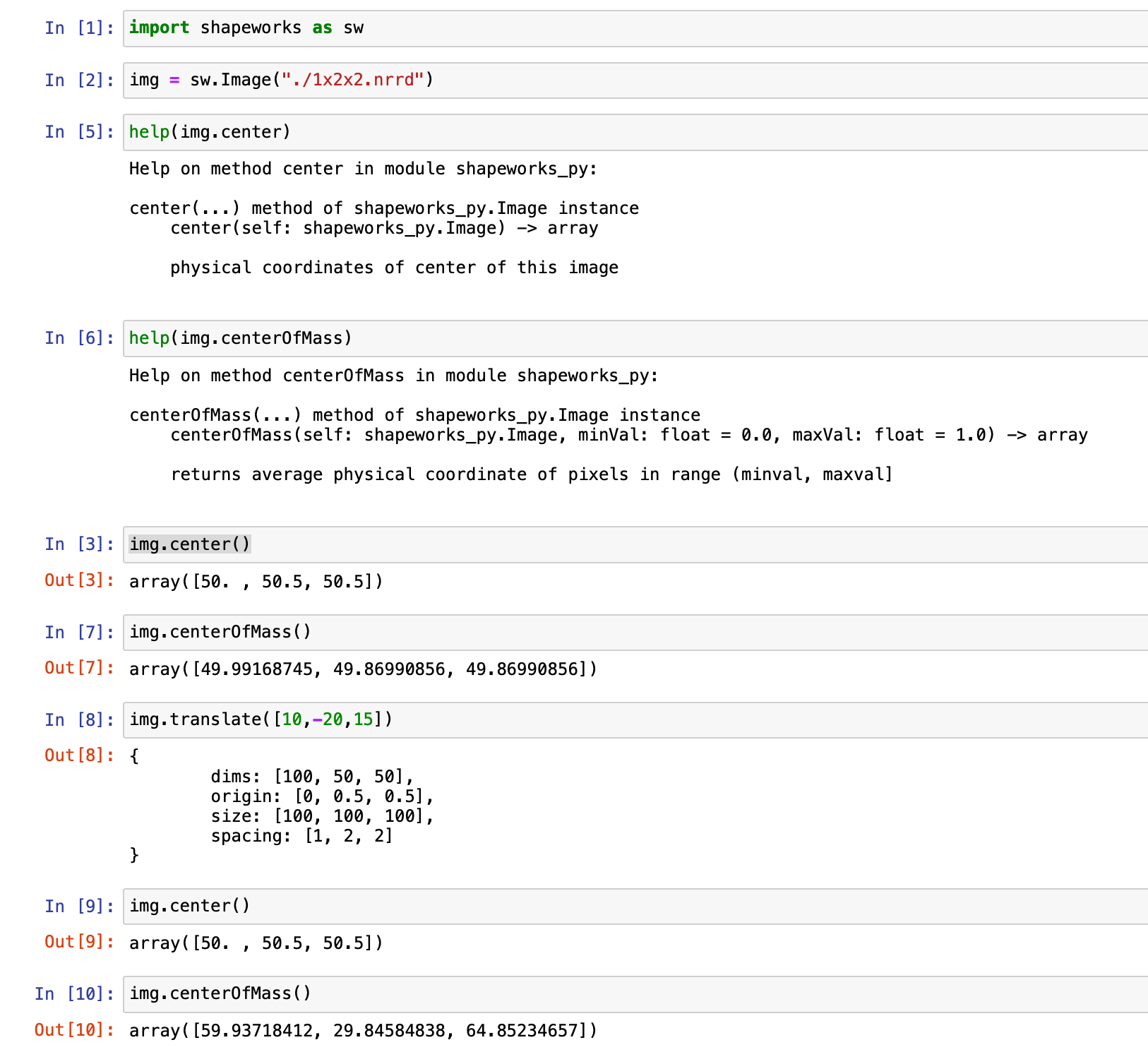This screenshot has height=1052, width=1148.
Task: Select the img.center() cell In [3]
Action: [x=189, y=544]
